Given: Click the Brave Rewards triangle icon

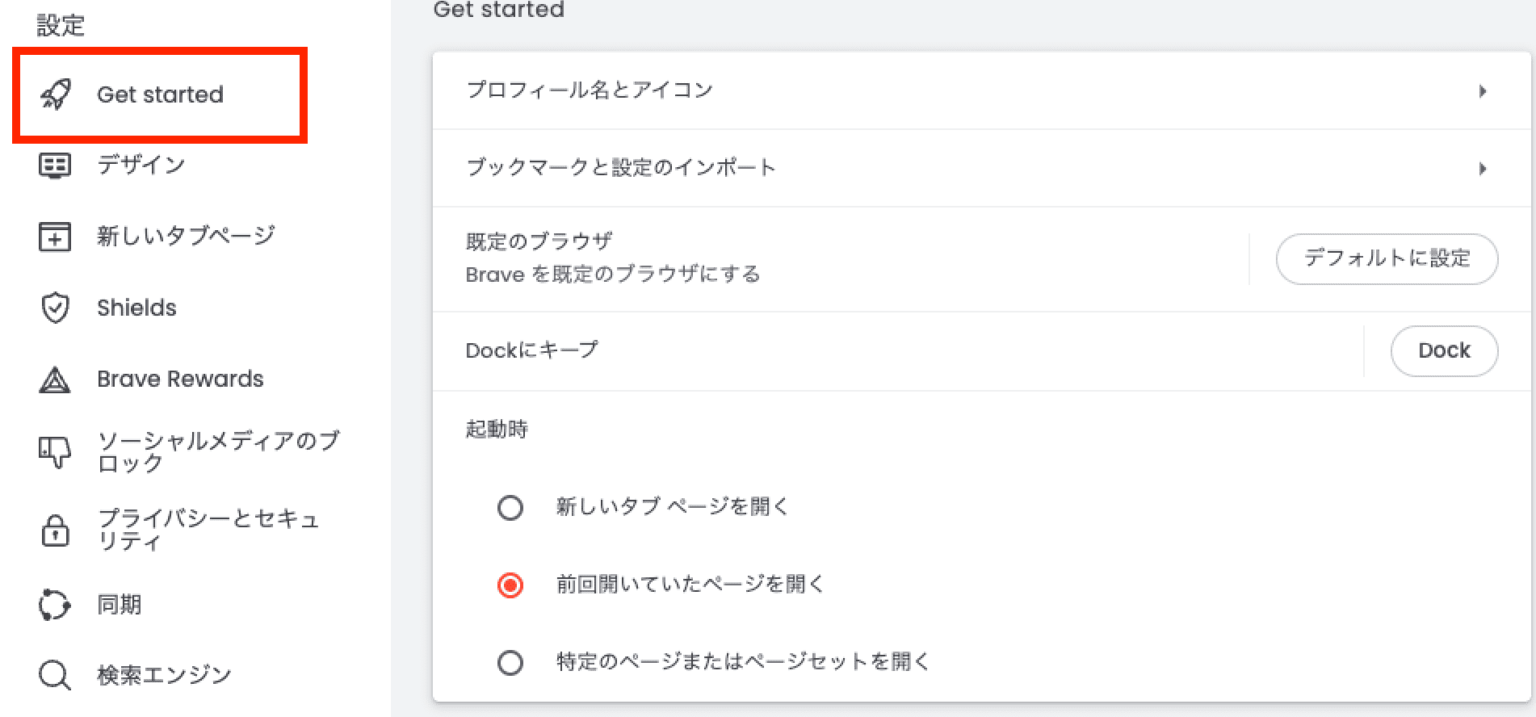Looking at the screenshot, I should coord(55,379).
